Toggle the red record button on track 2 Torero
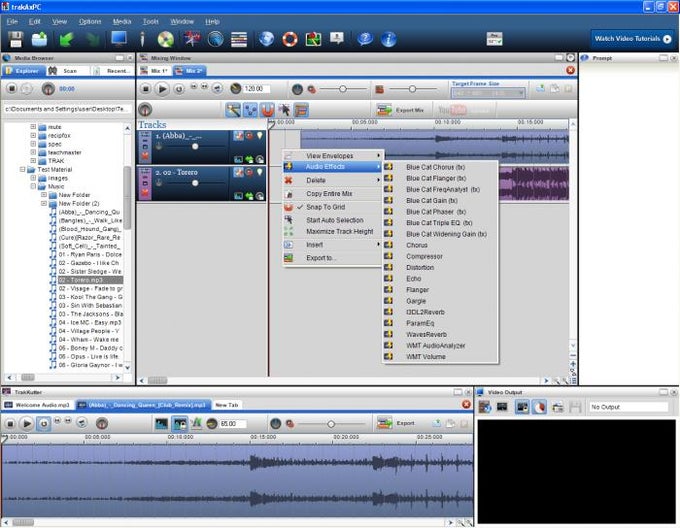This screenshot has width=680, height=528. tap(249, 172)
